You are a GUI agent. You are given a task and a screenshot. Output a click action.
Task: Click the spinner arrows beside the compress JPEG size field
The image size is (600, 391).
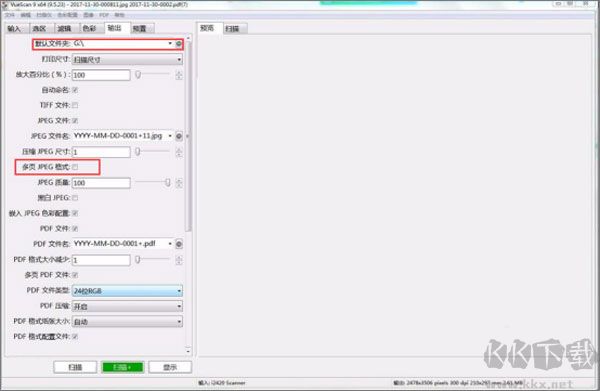click(179, 152)
